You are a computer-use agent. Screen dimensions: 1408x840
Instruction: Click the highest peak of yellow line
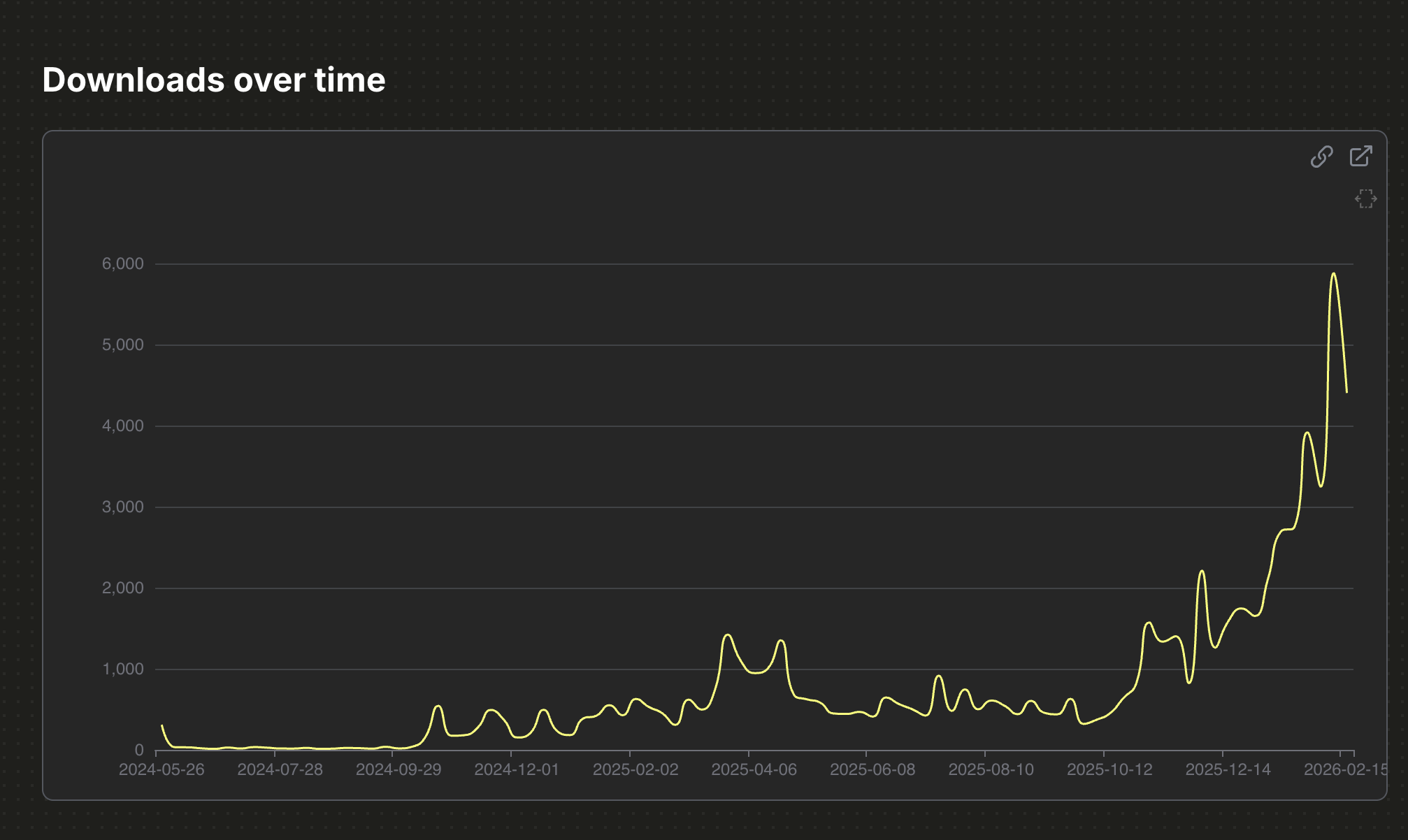(1334, 274)
